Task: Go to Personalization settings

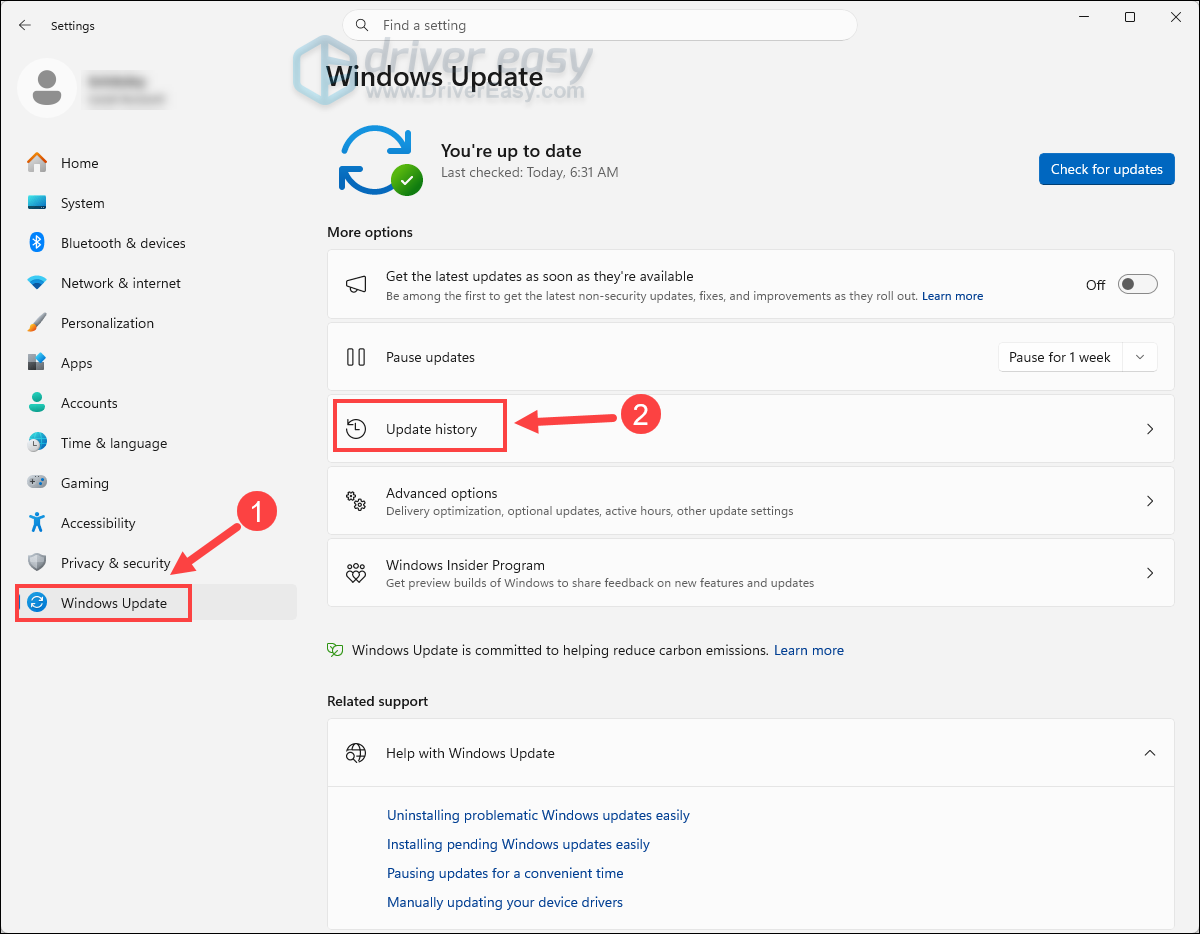Action: tap(157, 323)
